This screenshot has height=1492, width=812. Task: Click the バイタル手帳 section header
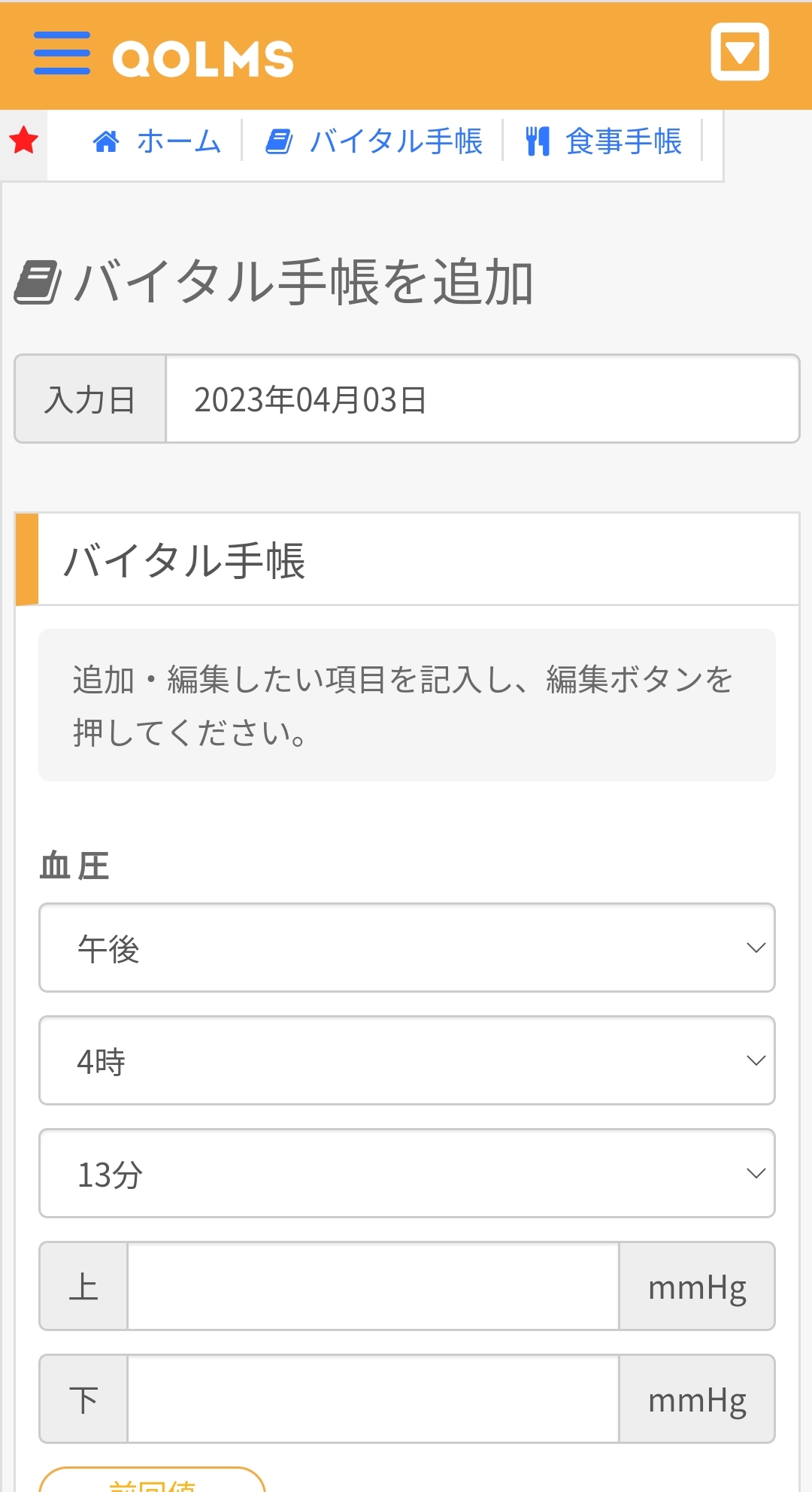click(184, 560)
